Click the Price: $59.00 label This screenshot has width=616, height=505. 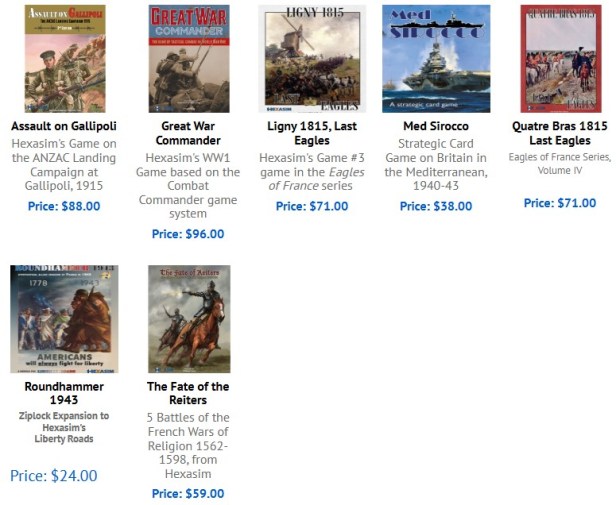(x=188, y=494)
